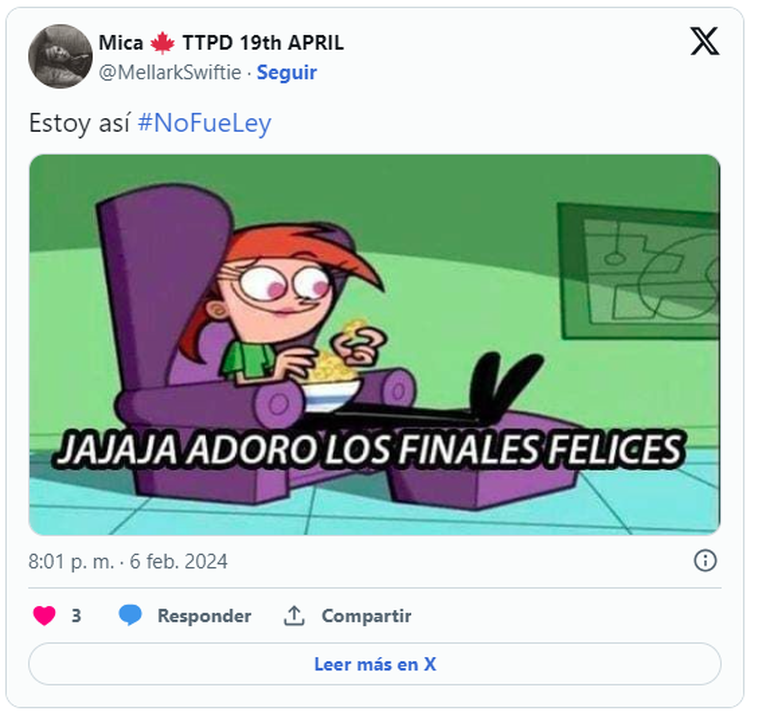Click the tweet text Estoy así
This screenshot has width=770, height=723.
(x=80, y=123)
